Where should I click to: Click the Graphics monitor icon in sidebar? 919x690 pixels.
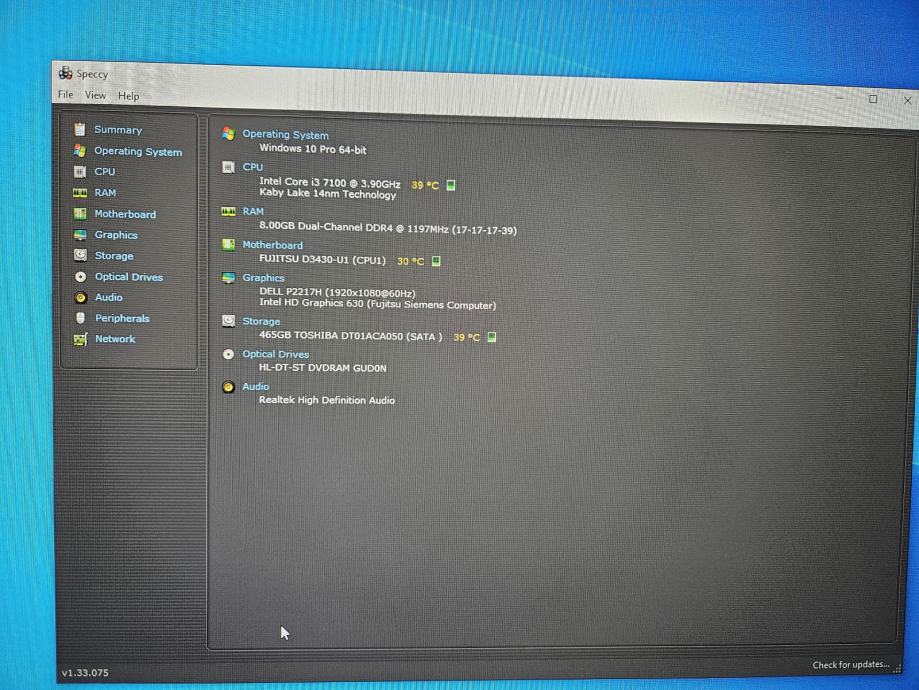[x=80, y=234]
